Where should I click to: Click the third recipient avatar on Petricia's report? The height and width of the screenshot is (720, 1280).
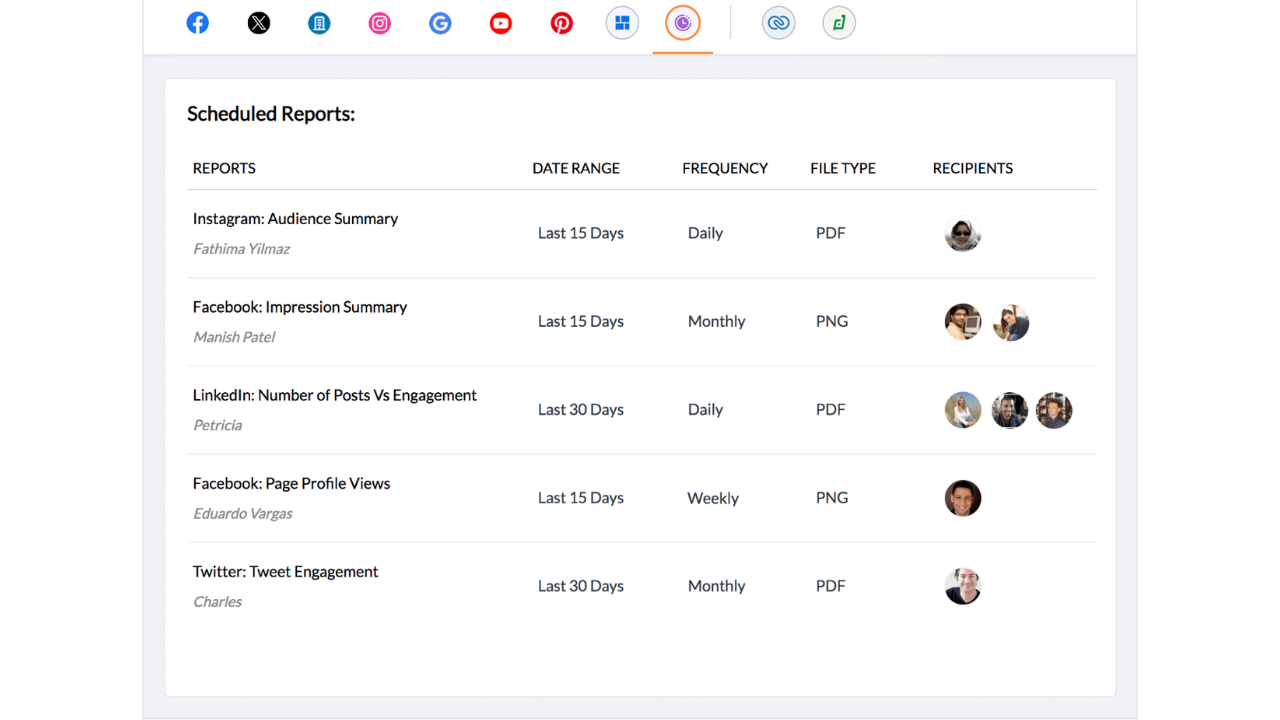pos(1054,410)
